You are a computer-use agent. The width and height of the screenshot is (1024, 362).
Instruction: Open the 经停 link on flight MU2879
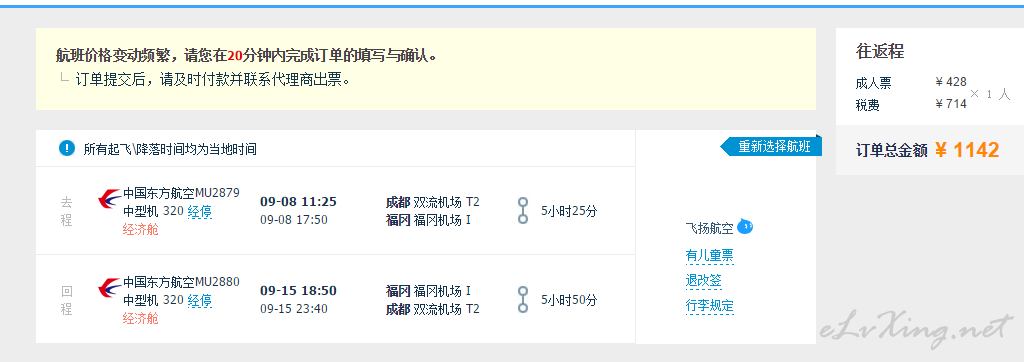point(200,212)
